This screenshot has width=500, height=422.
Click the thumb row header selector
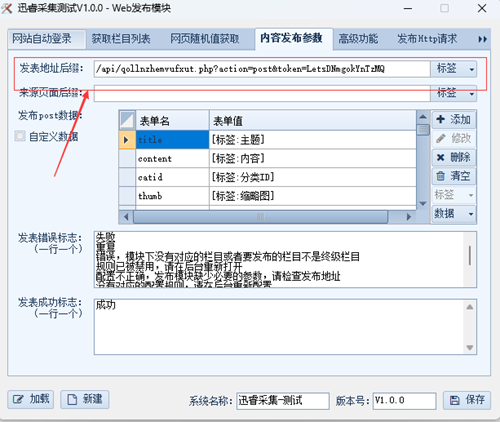tap(127, 196)
